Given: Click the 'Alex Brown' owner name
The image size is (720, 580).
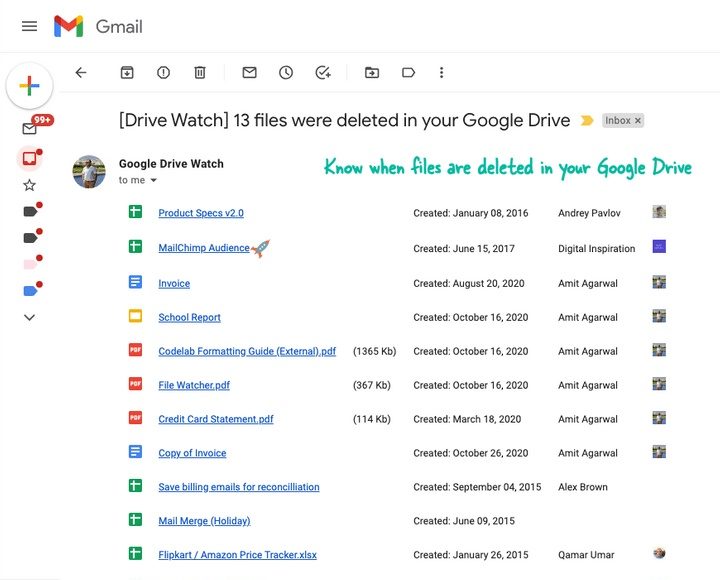Looking at the screenshot, I should [x=583, y=487].
